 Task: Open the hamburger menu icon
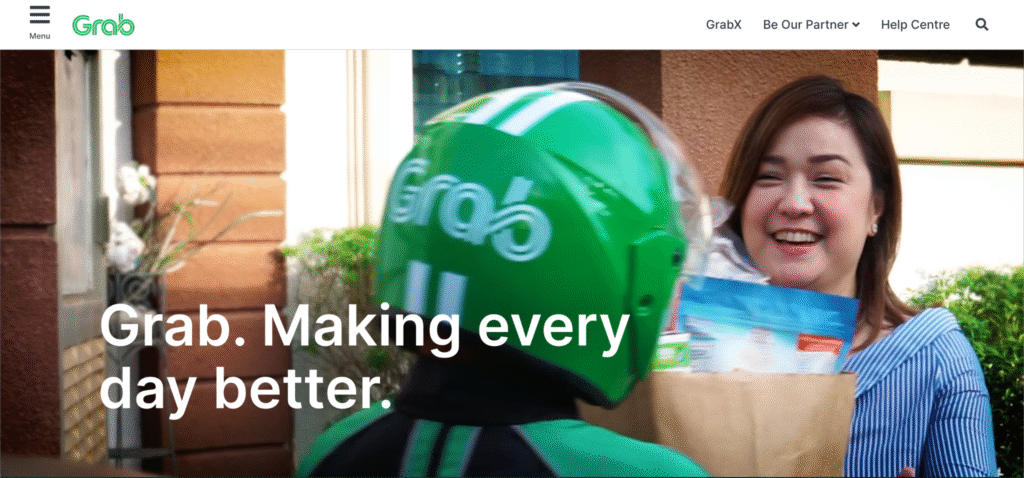coord(40,15)
